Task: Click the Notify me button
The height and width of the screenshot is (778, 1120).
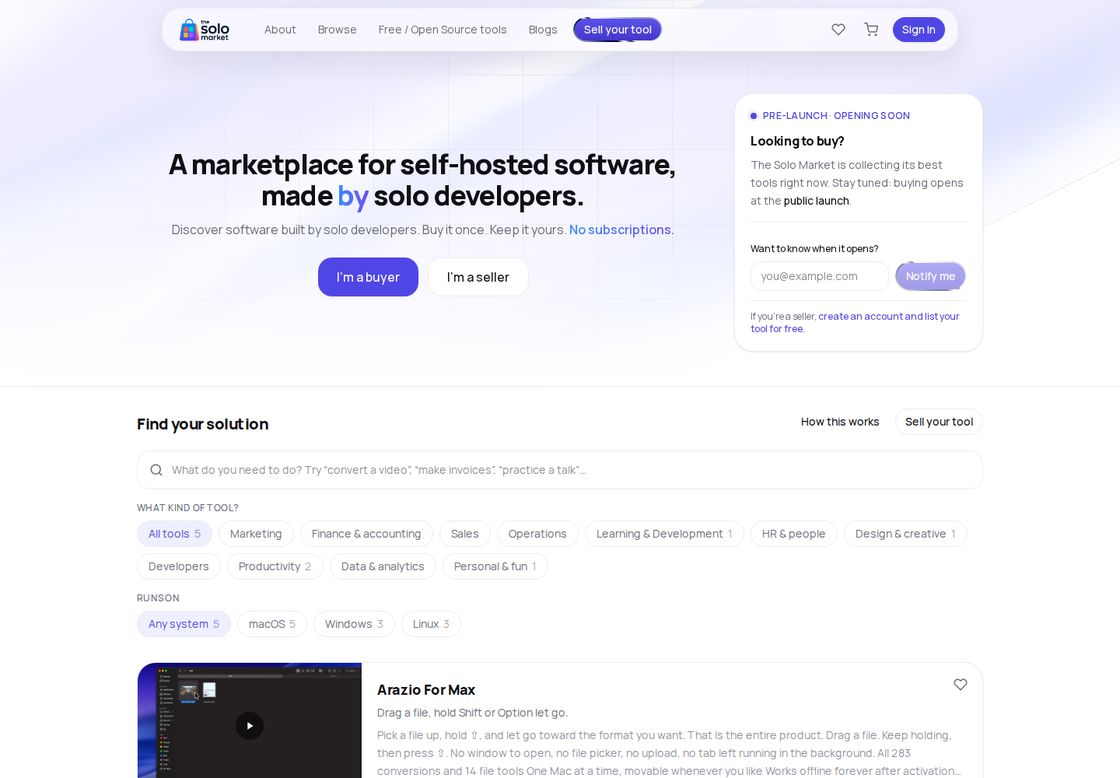Action: click(930, 276)
